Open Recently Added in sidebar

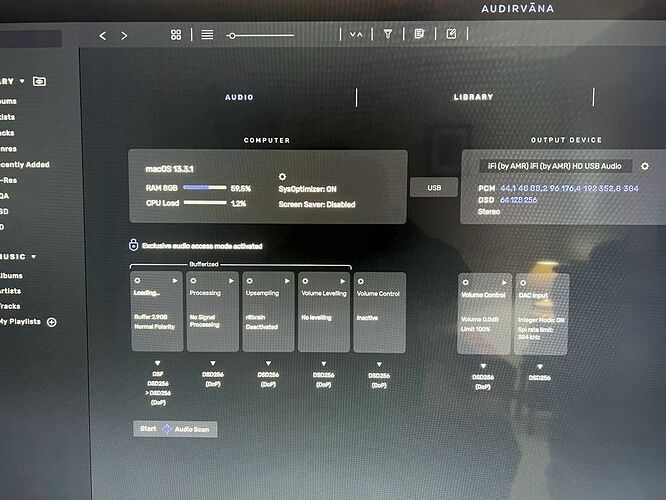25,164
